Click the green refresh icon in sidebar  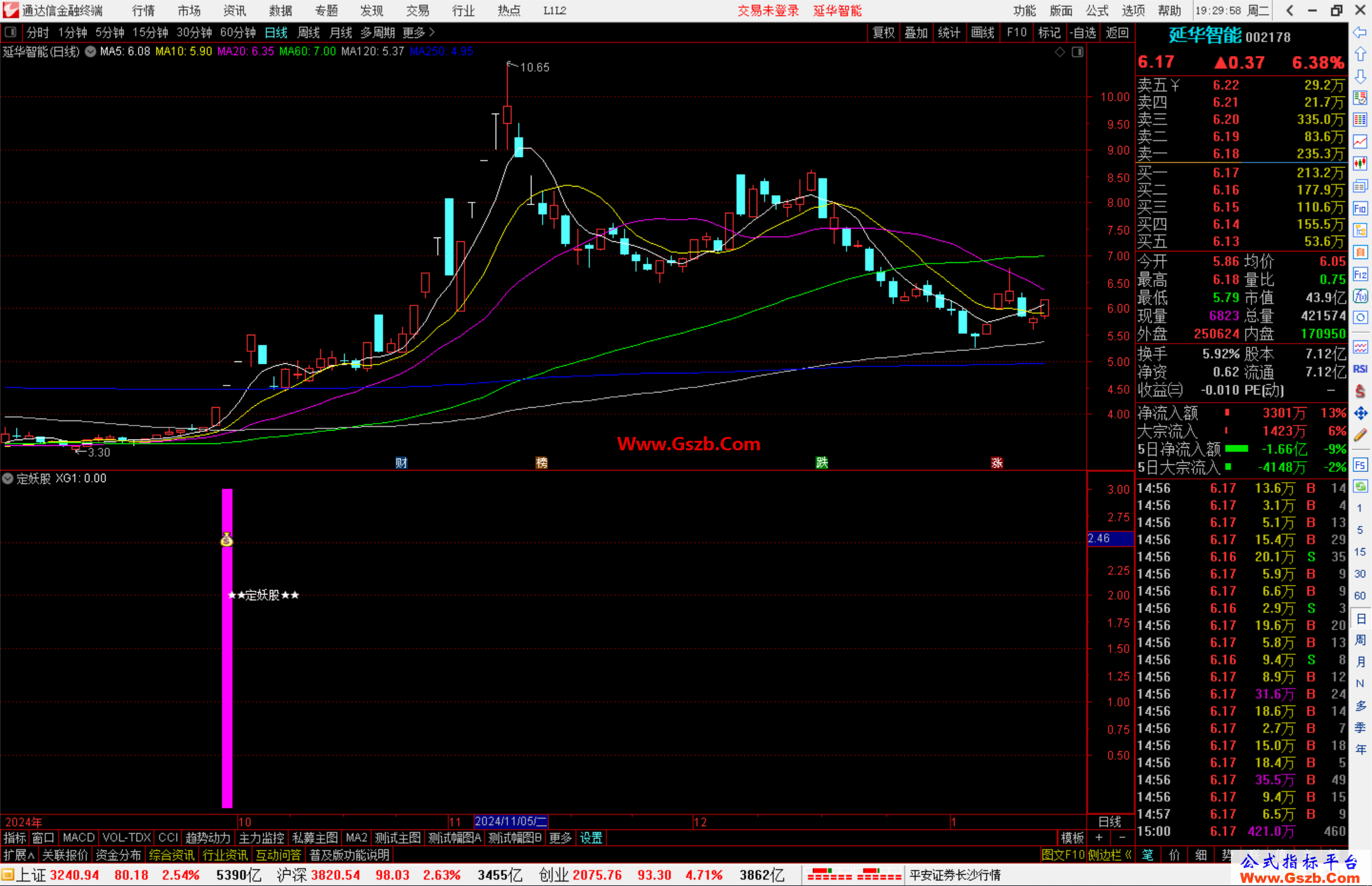tap(1360, 487)
